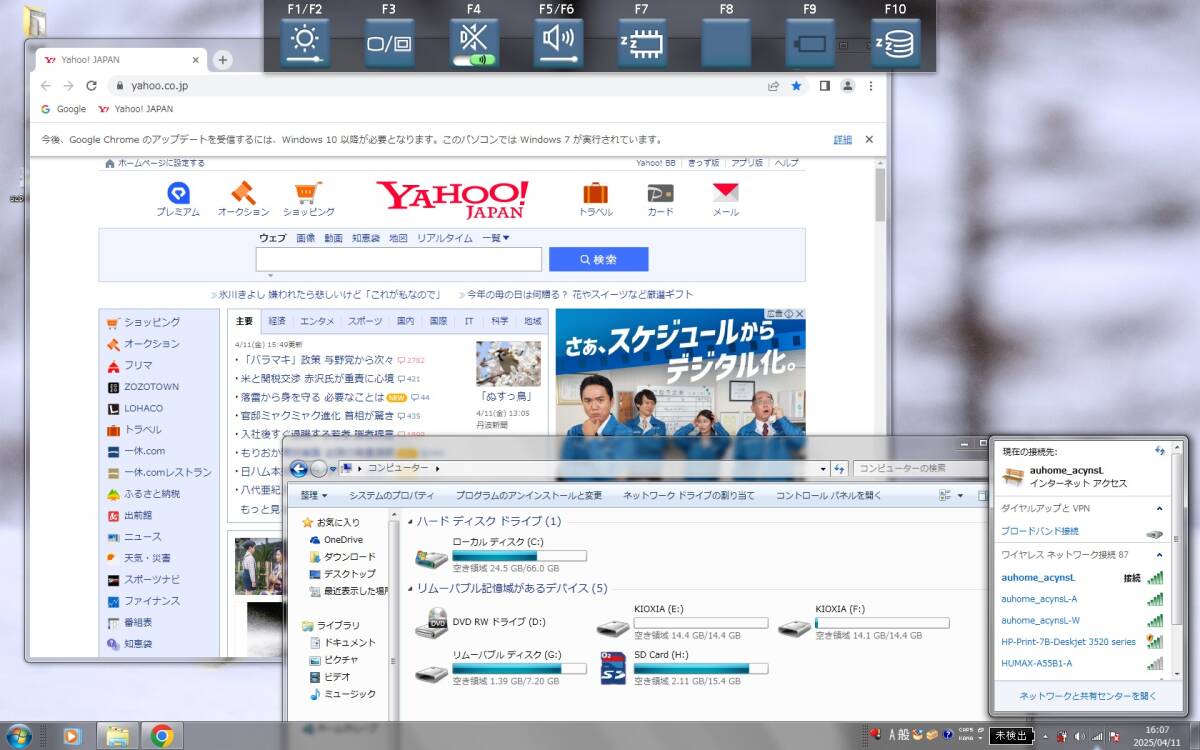Open OneDrive in the Explorer navigation pane
1200x750 pixels.
pyautogui.click(x=335, y=540)
